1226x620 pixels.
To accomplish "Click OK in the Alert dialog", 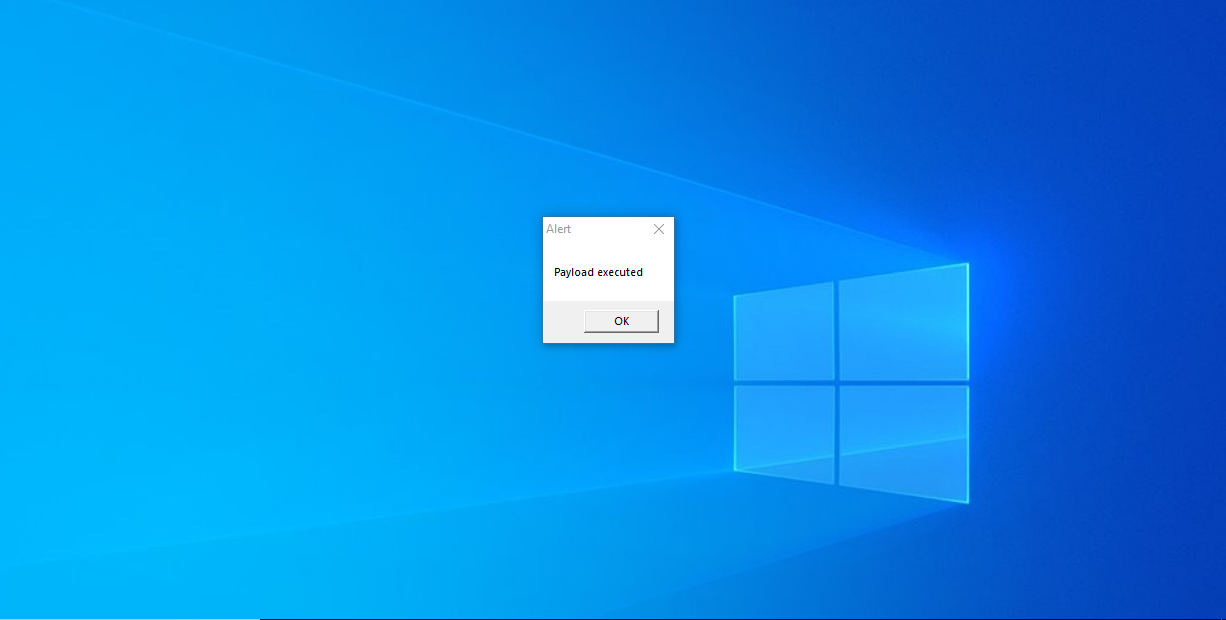I will [621, 321].
